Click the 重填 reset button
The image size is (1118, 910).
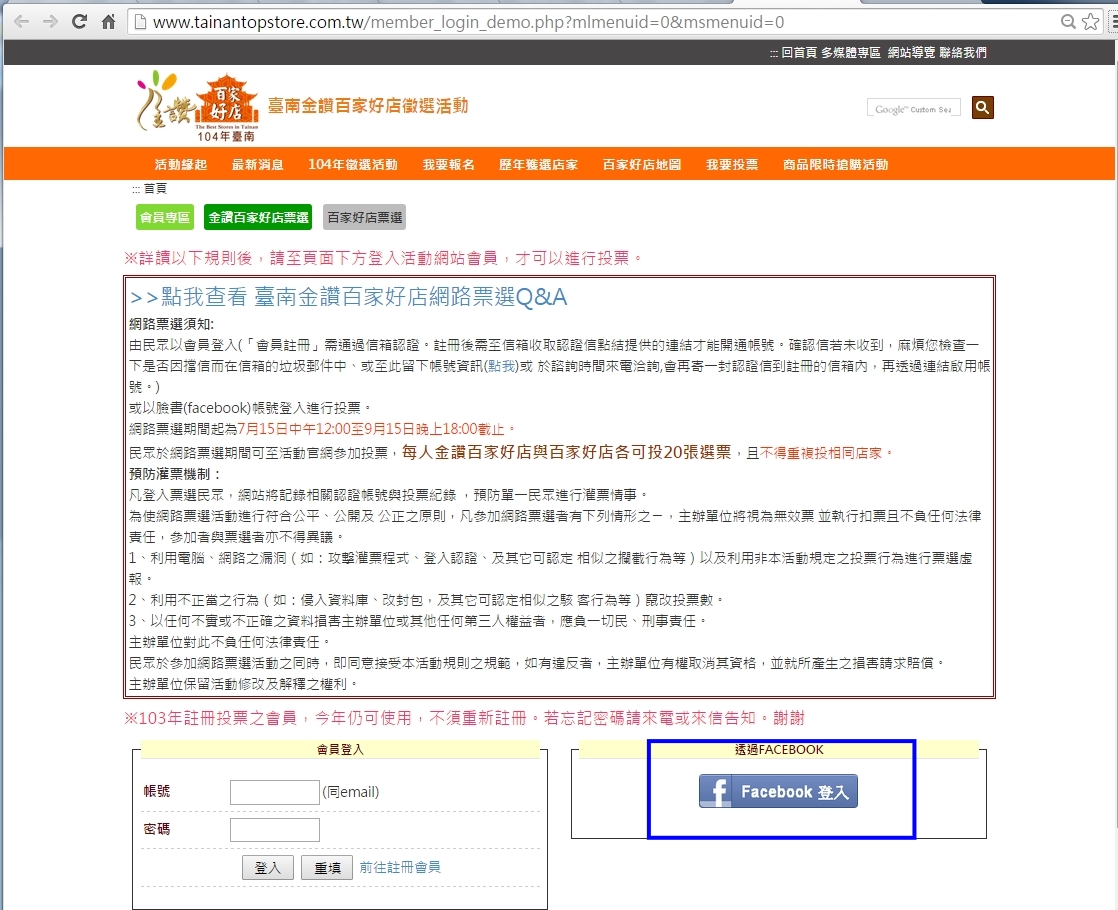(x=327, y=868)
